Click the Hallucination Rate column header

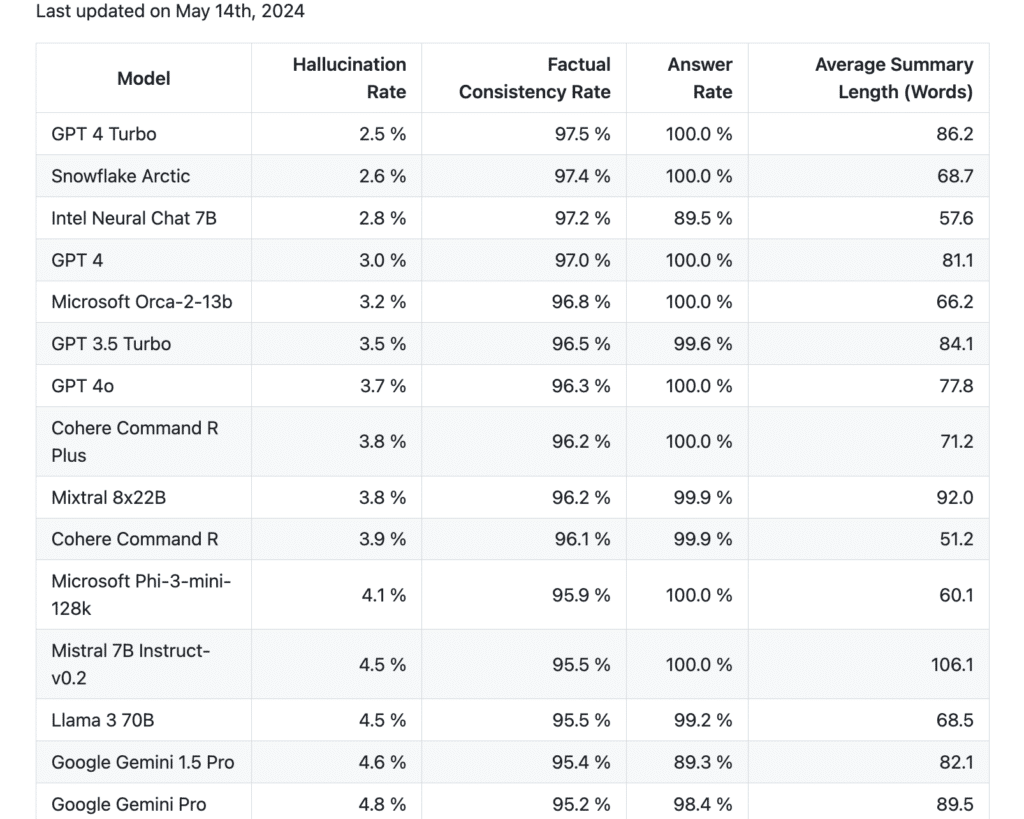(349, 78)
